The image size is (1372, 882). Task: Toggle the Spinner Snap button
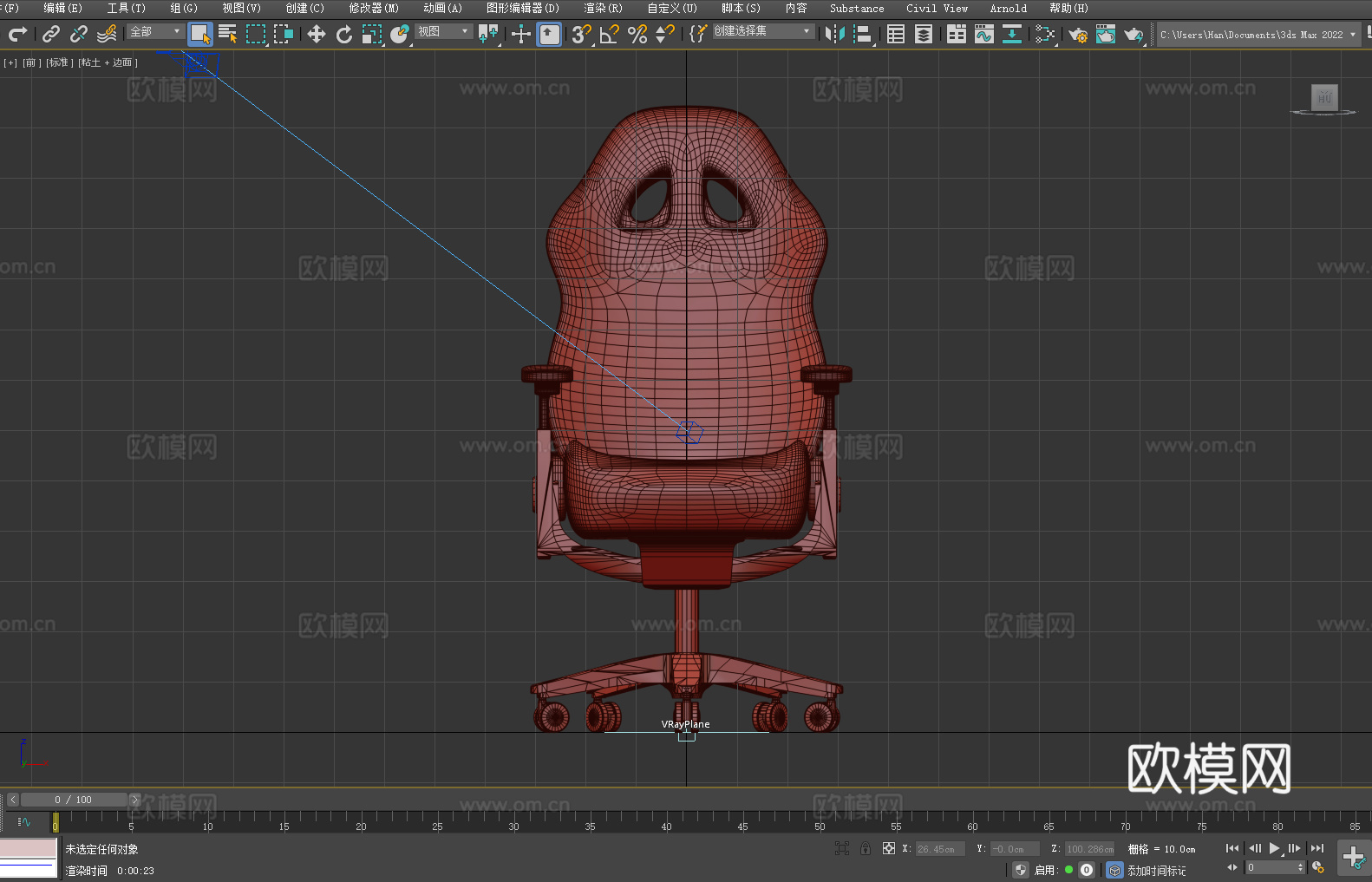[665, 34]
